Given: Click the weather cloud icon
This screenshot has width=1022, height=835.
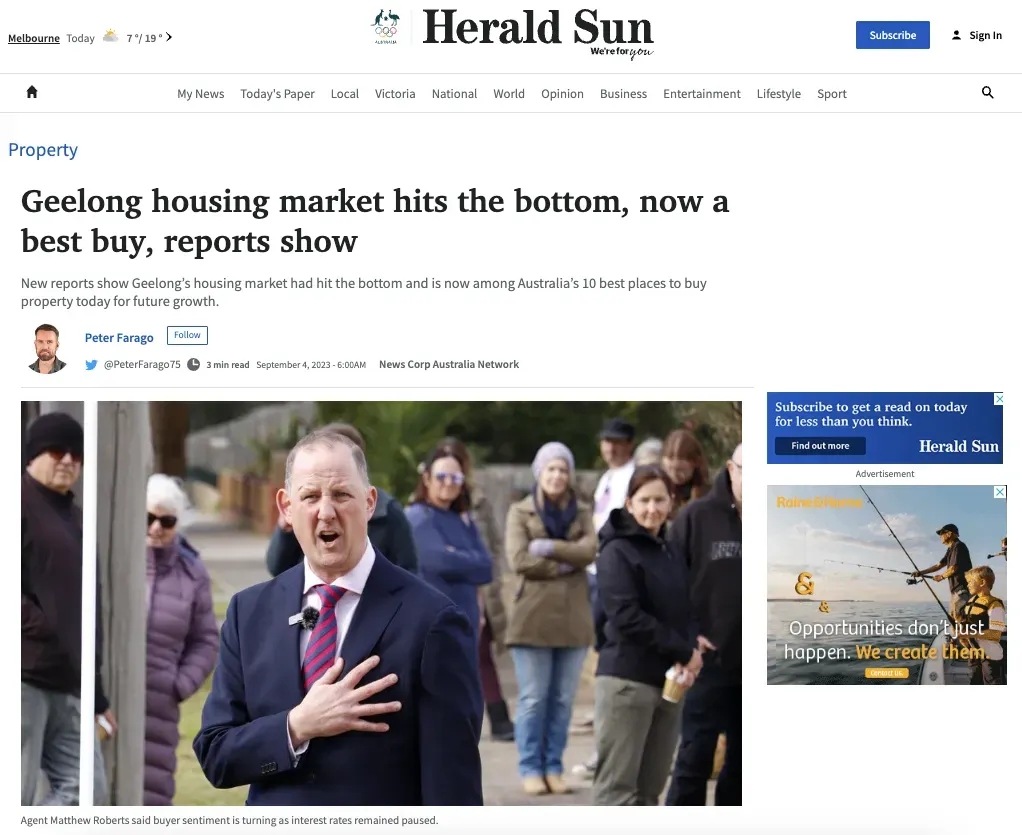Looking at the screenshot, I should (111, 36).
